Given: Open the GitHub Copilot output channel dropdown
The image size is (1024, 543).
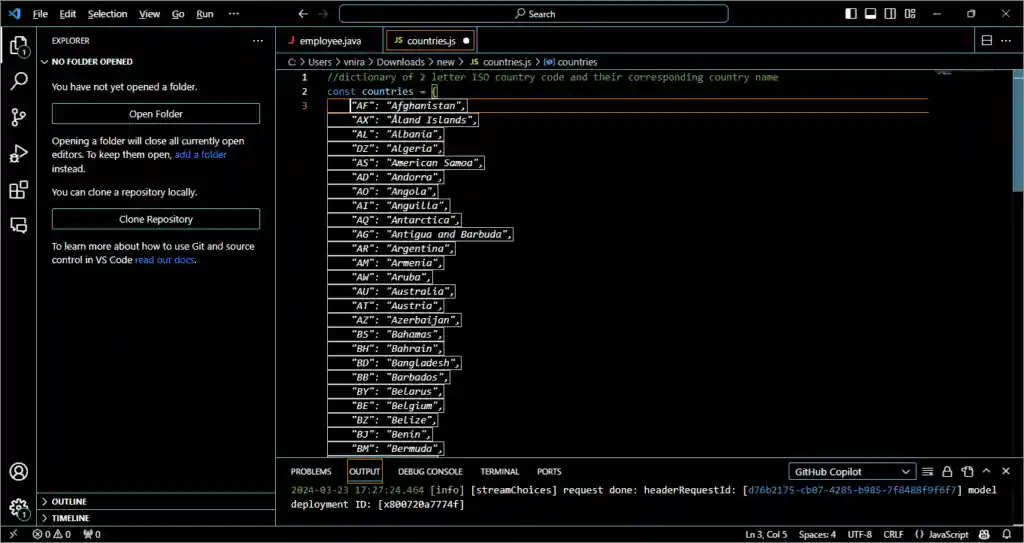Looking at the screenshot, I should (x=851, y=471).
